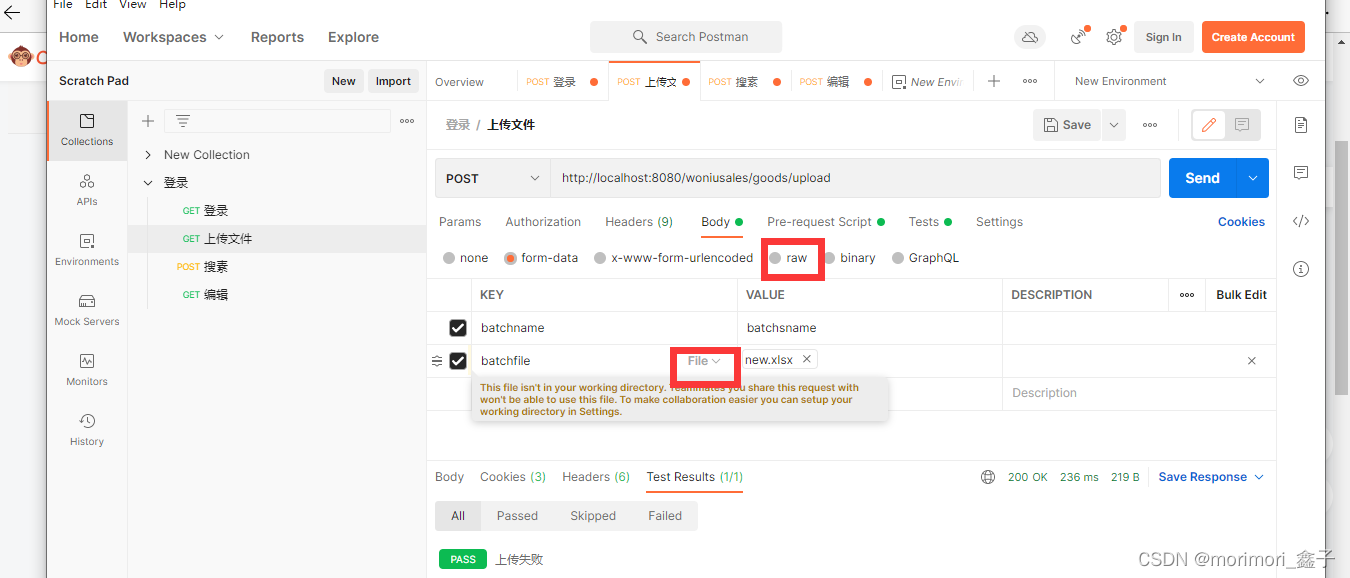Screen dimensions: 1350x578
Task: Open tab bar three-dot options
Action: point(1030,81)
